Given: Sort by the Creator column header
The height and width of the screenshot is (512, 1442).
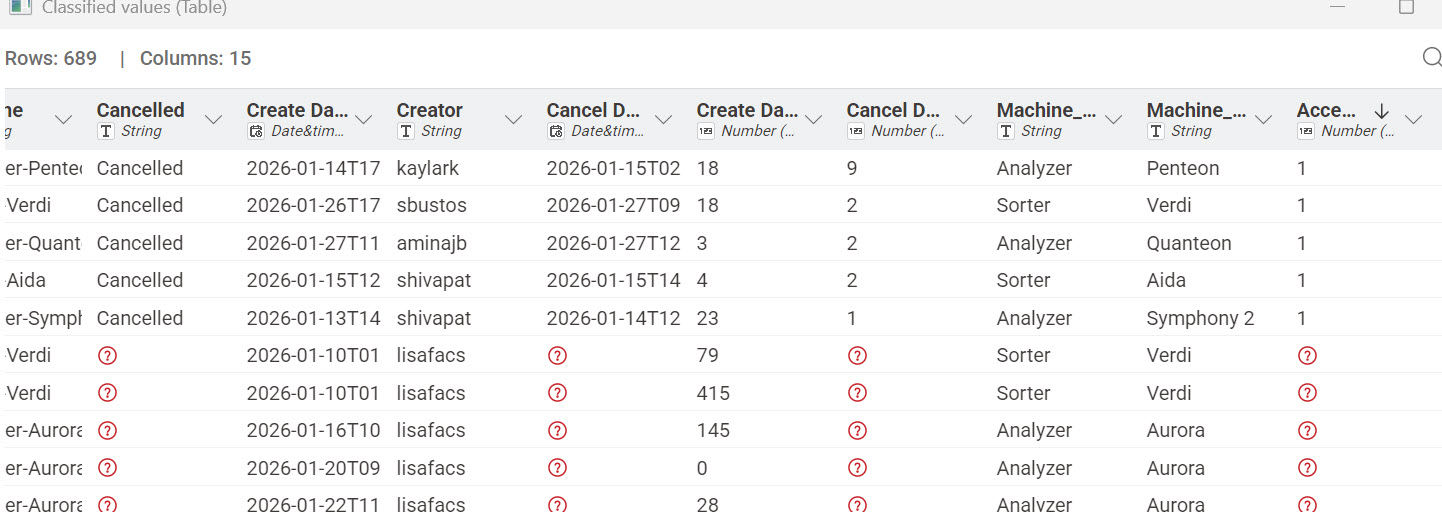Looking at the screenshot, I should click(429, 110).
